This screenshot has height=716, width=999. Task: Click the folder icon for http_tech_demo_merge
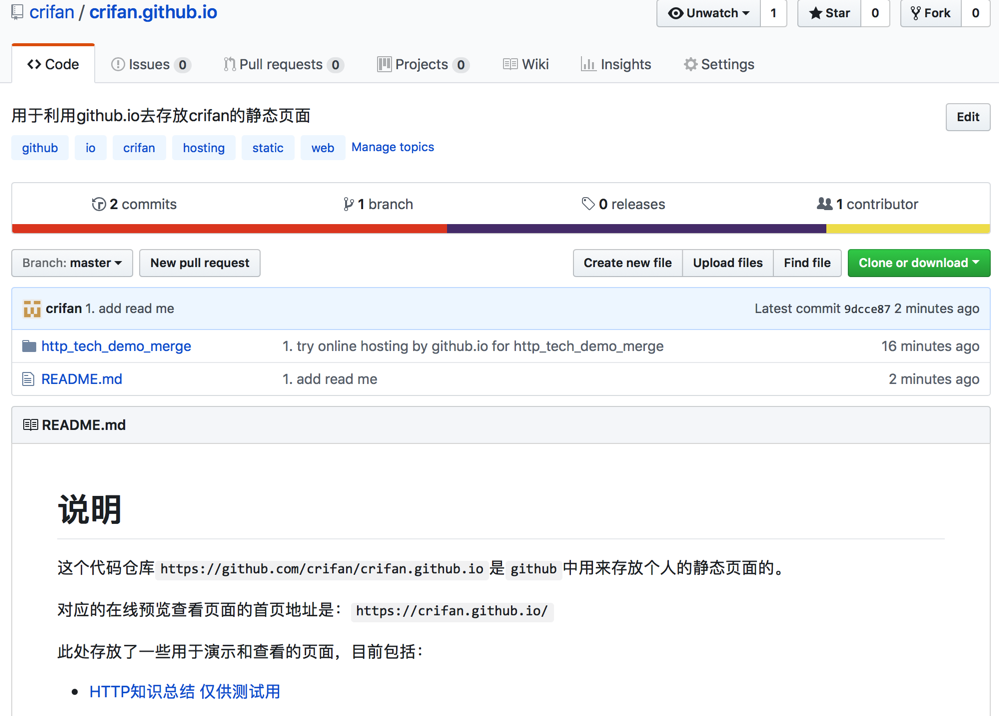point(29,346)
